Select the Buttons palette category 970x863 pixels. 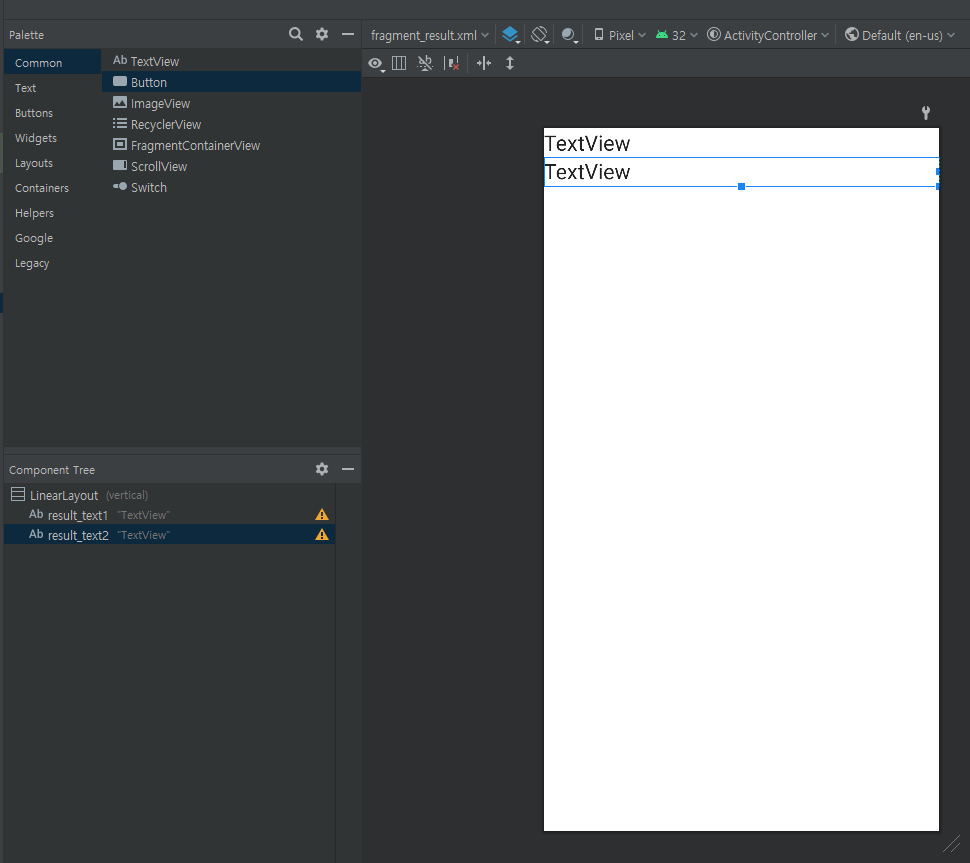tap(53, 113)
